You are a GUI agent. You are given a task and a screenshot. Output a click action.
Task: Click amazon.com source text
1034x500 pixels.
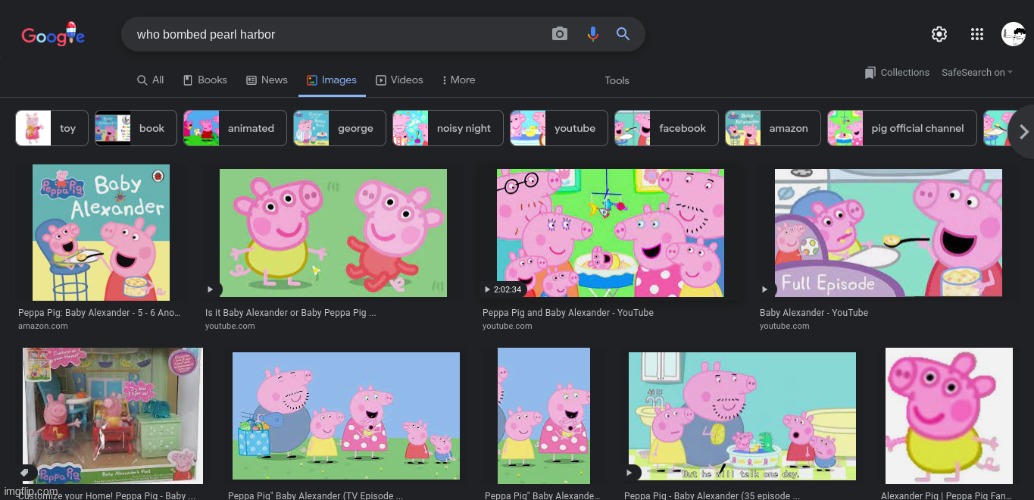pyautogui.click(x=43, y=326)
